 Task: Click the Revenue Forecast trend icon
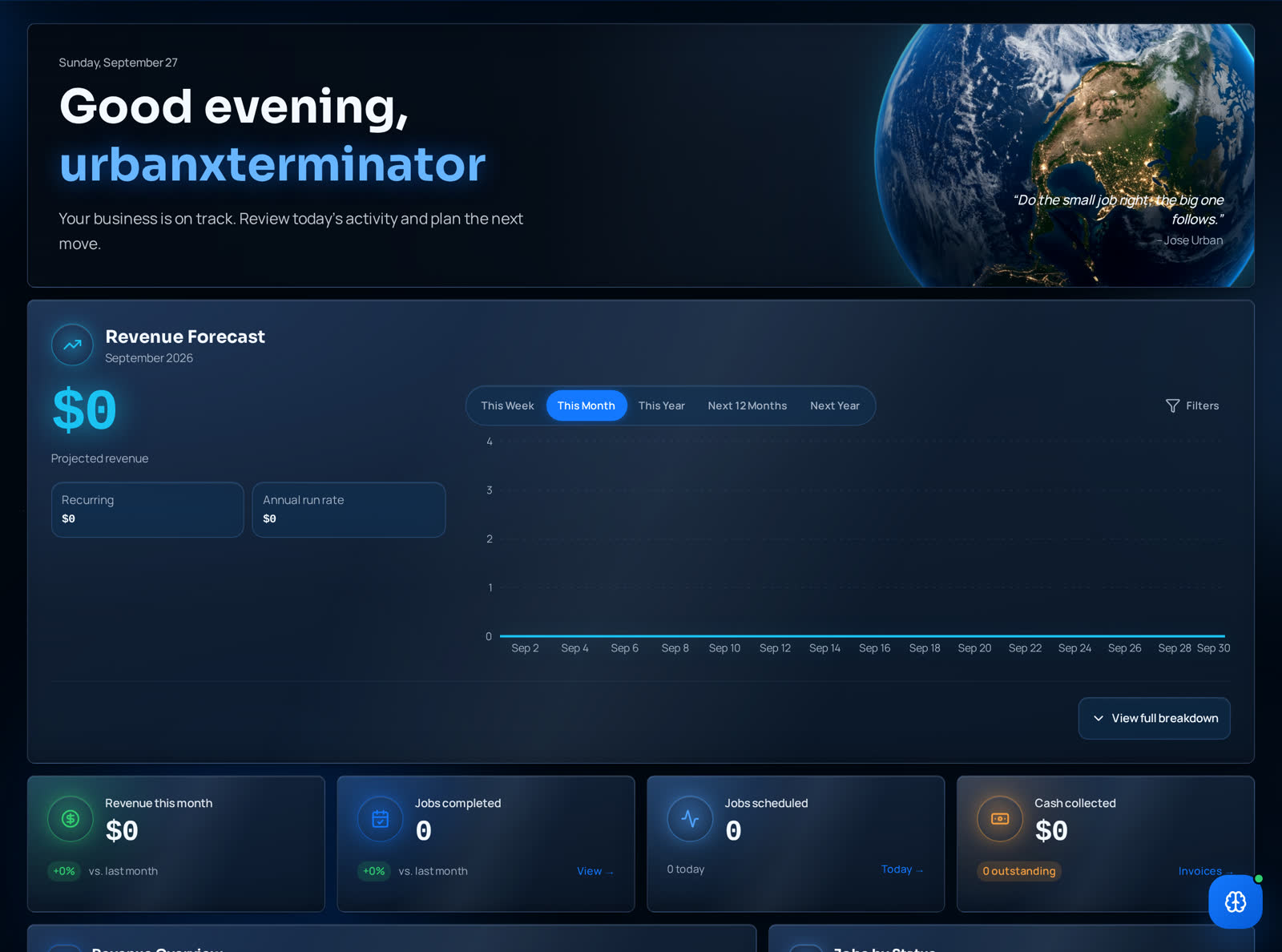point(72,345)
